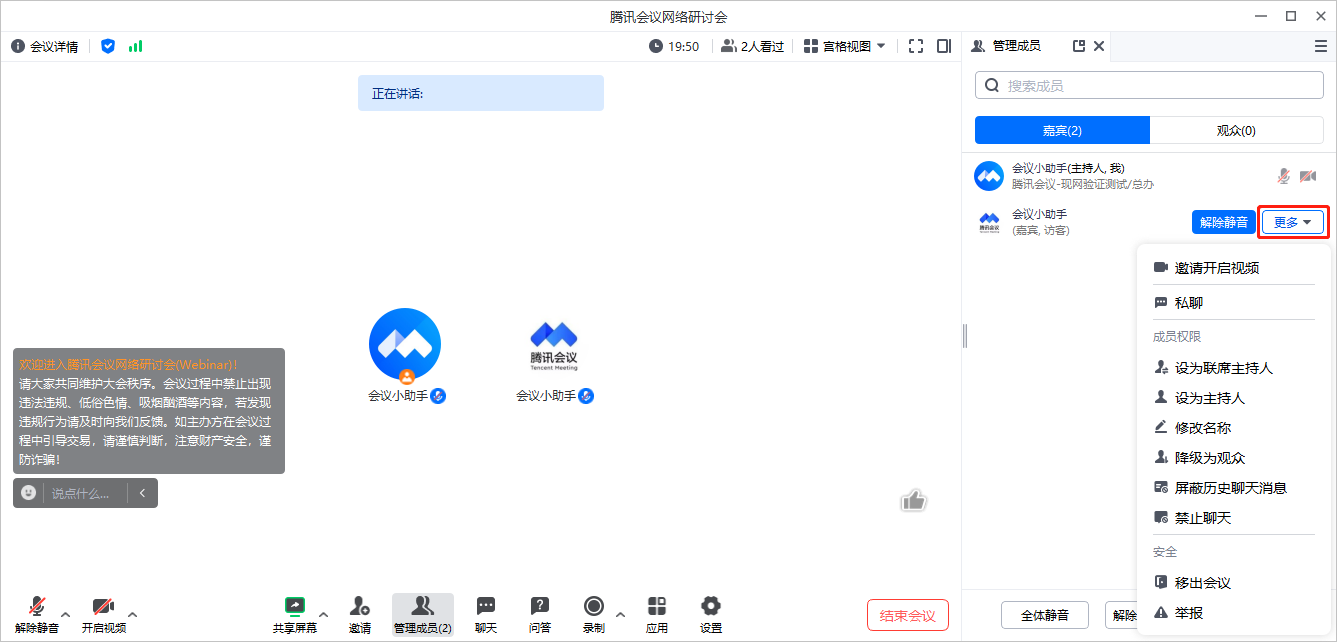1337x642 pixels.
Task: Click the panel divider collapse handle
Action: 965,336
